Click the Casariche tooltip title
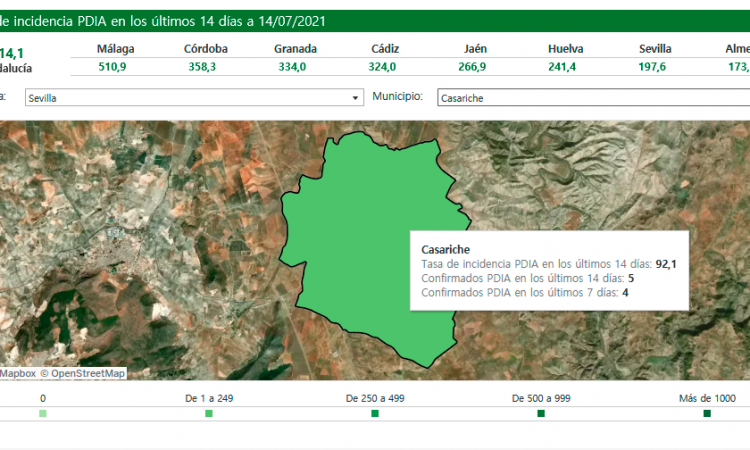The height and width of the screenshot is (450, 750). (446, 249)
